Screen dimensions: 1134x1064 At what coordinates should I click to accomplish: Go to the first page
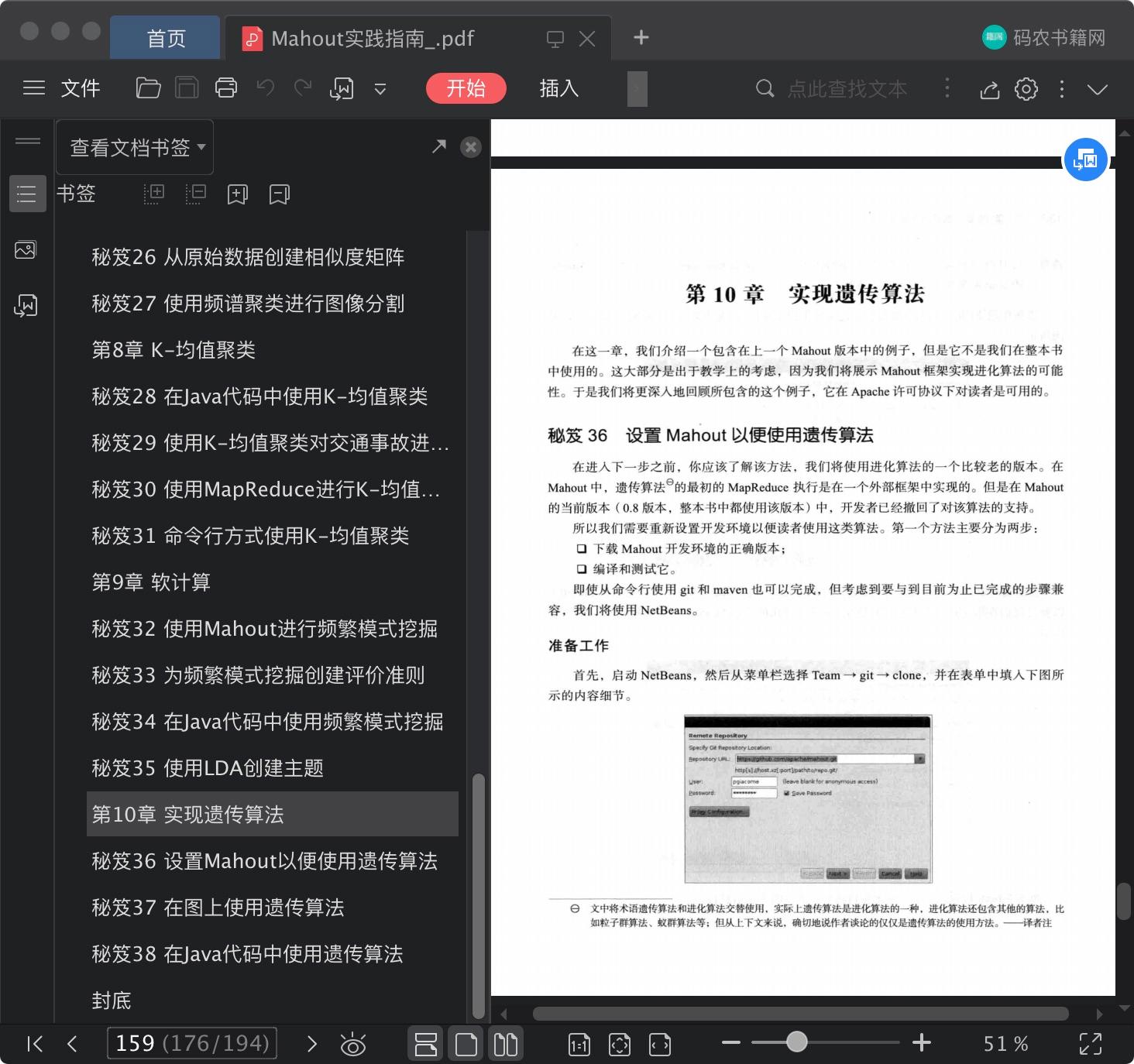click(x=35, y=1044)
